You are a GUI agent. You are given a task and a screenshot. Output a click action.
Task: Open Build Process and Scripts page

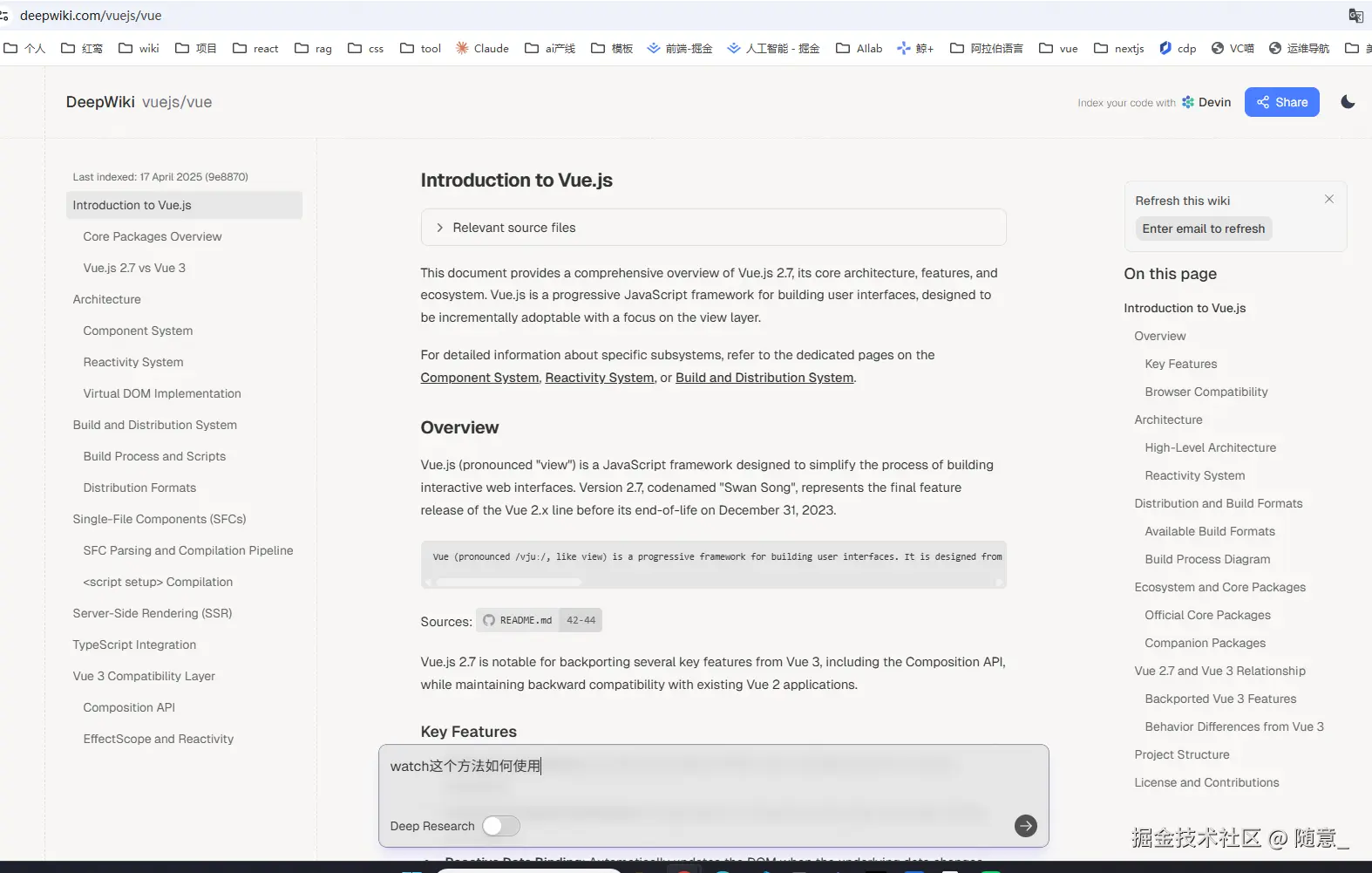[154, 456]
